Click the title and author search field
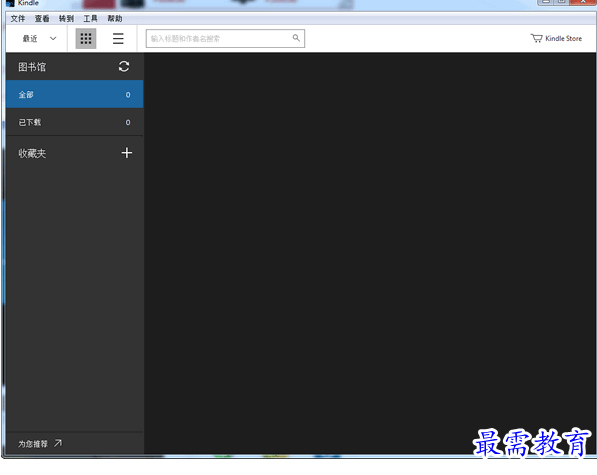Screen dimensions: 597x475 click(x=225, y=38)
